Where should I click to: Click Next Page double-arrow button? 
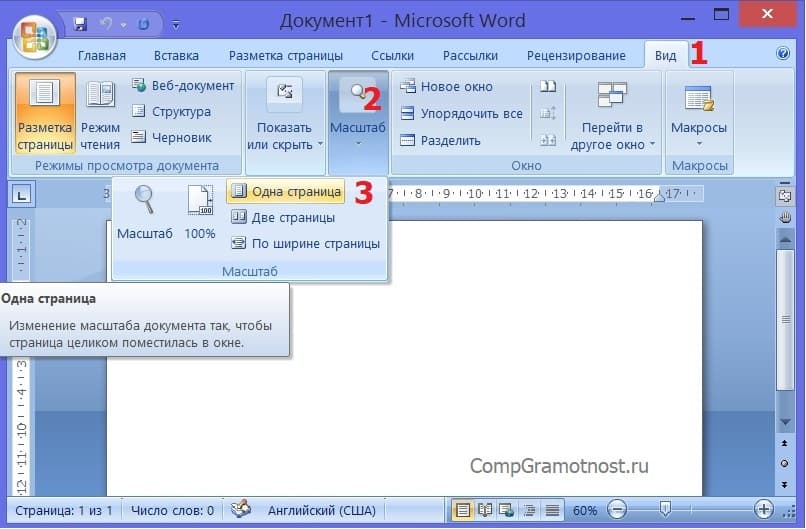[784, 485]
